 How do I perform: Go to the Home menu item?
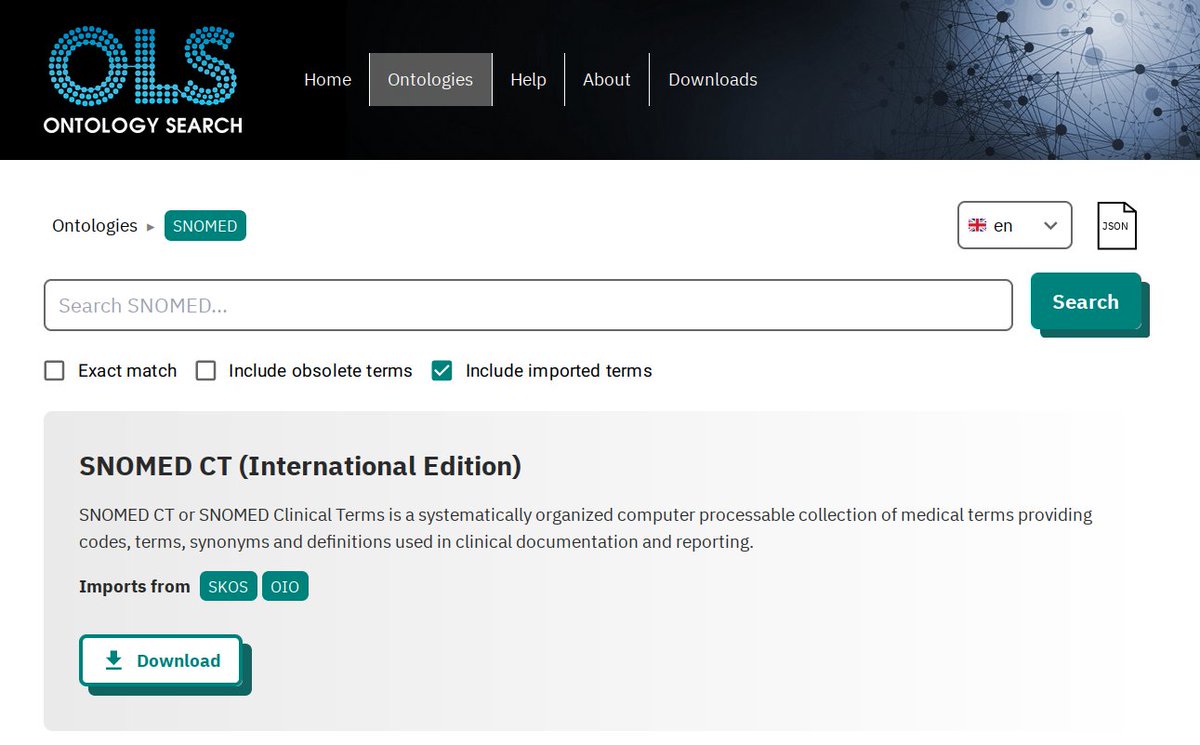click(x=327, y=79)
